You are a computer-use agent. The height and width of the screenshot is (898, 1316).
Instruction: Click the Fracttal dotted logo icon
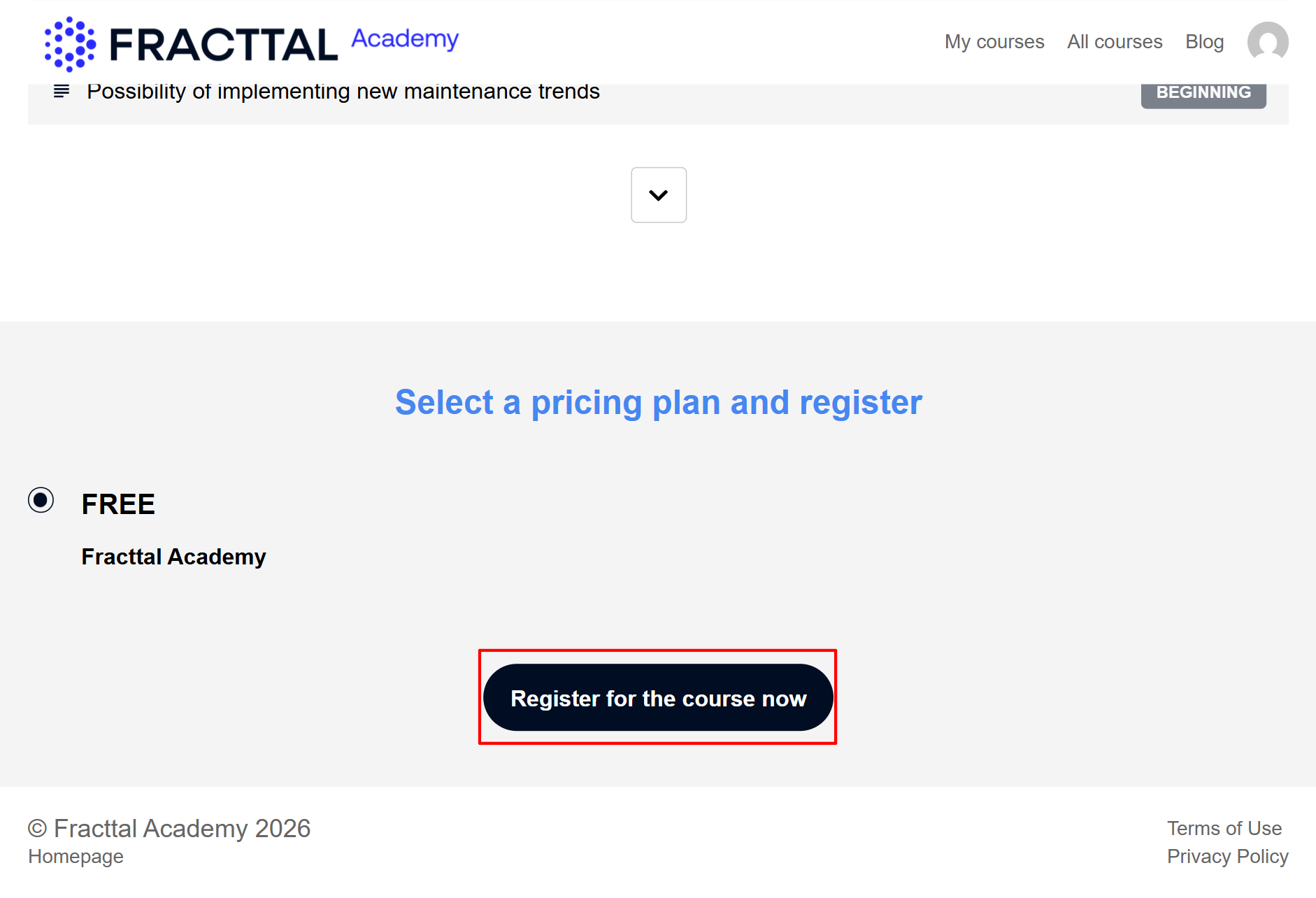[70, 44]
